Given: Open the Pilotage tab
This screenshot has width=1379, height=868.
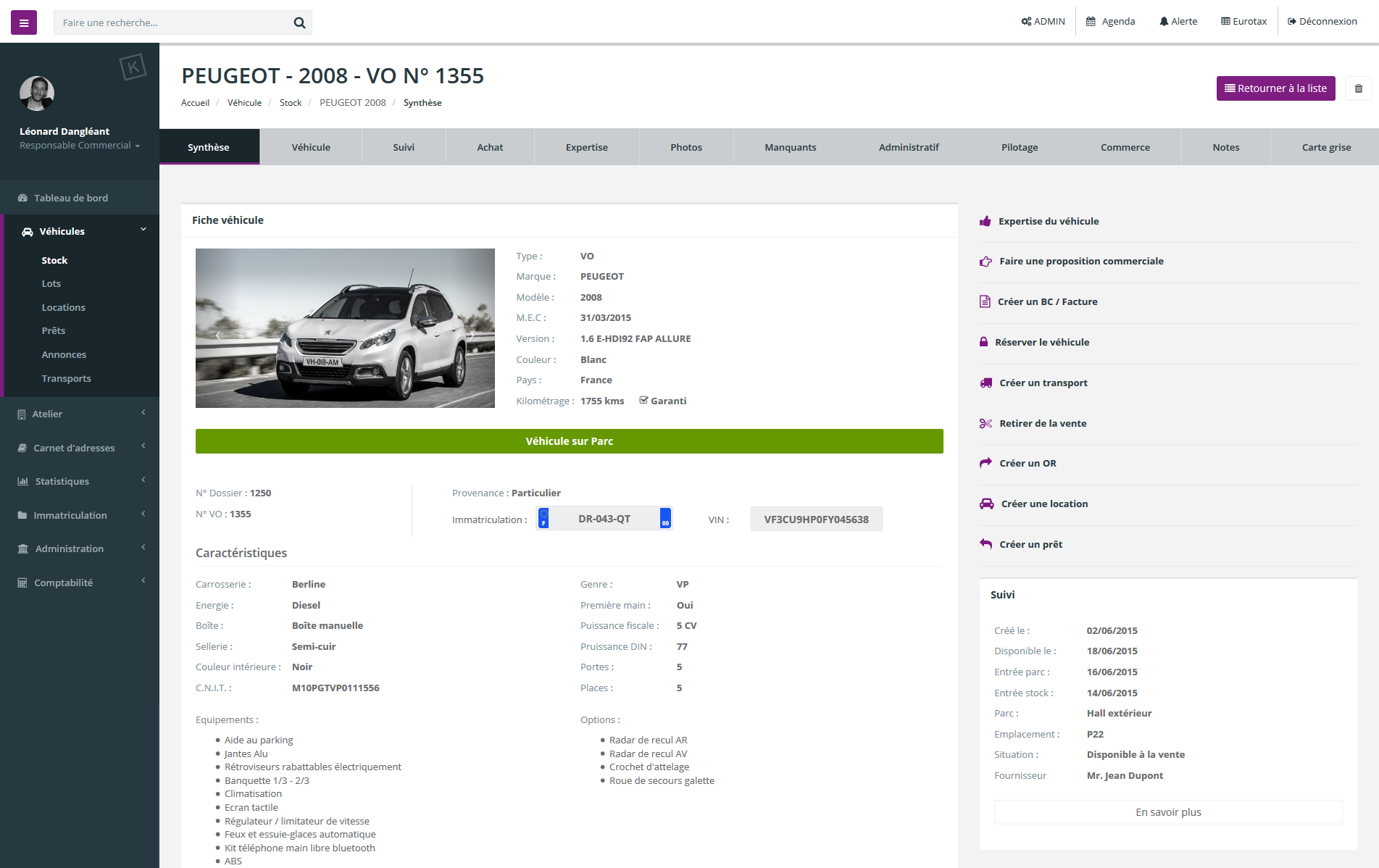Looking at the screenshot, I should click(x=1020, y=147).
